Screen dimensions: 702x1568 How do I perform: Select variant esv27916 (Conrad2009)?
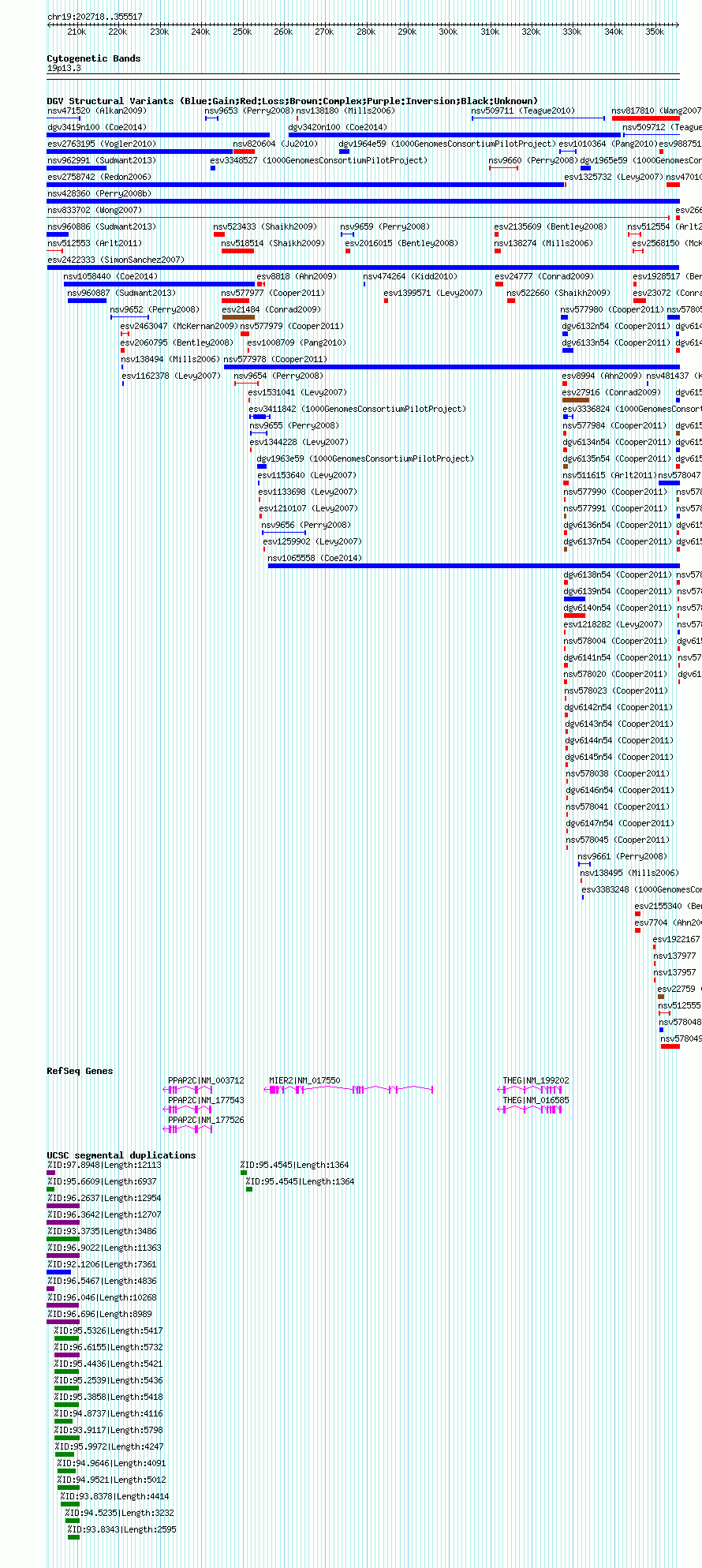pos(611,392)
